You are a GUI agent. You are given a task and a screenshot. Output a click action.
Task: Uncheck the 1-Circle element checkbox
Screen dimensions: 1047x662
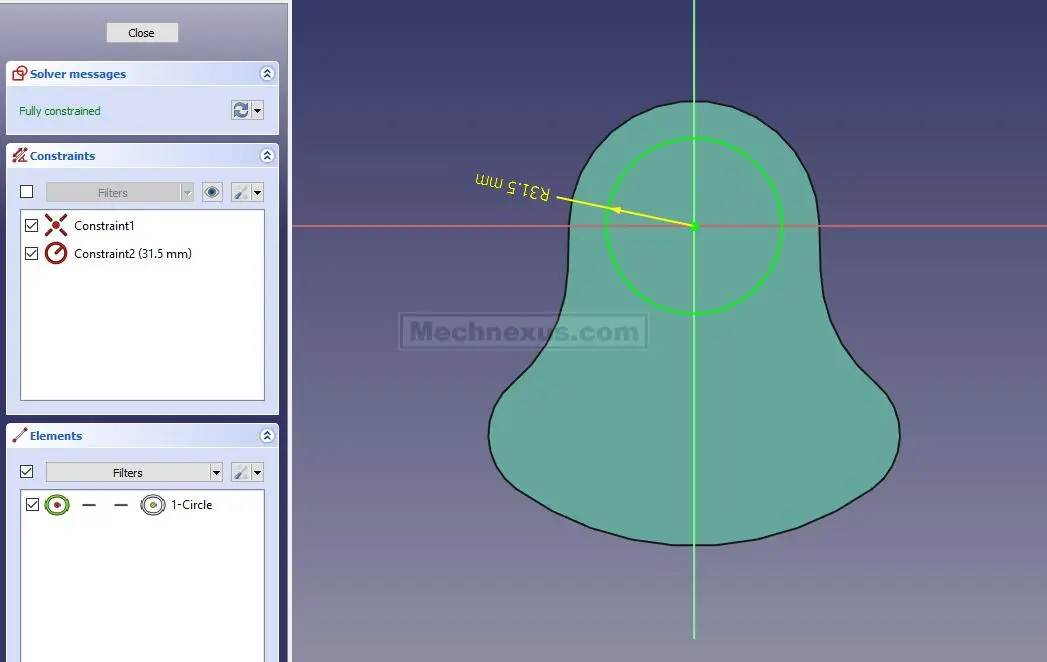point(32,504)
